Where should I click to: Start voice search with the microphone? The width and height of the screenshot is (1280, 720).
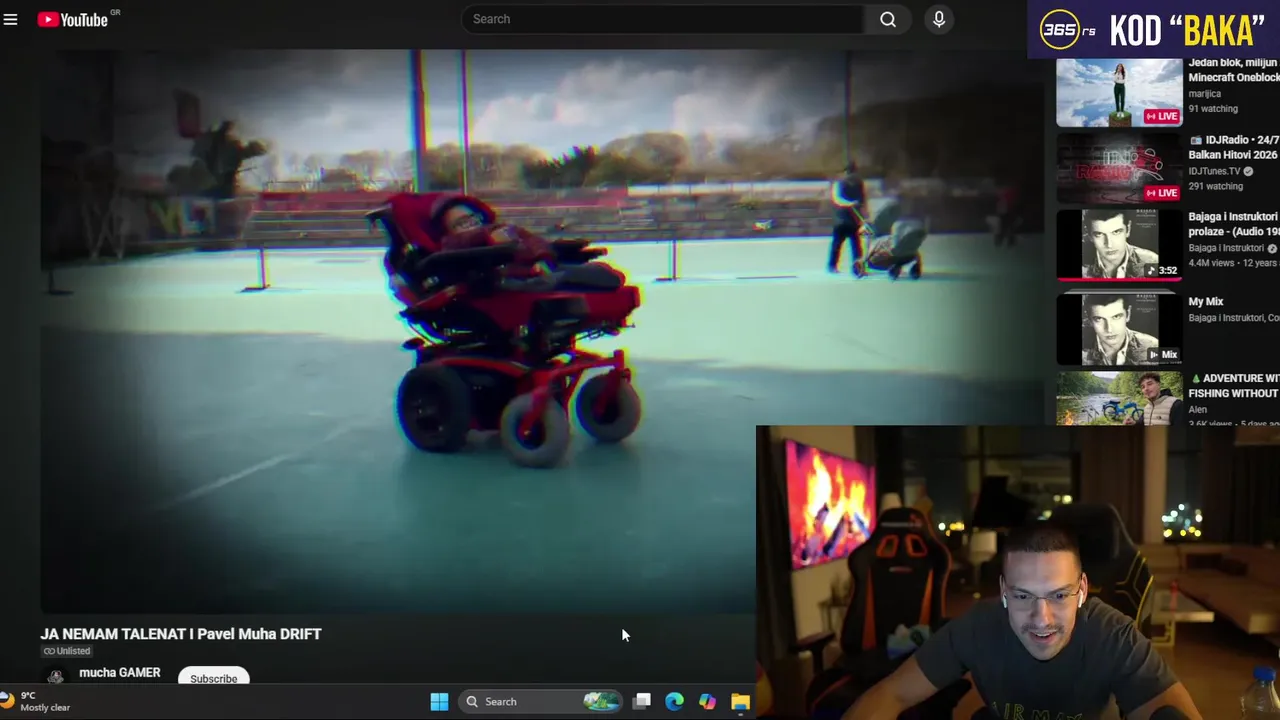pos(939,19)
